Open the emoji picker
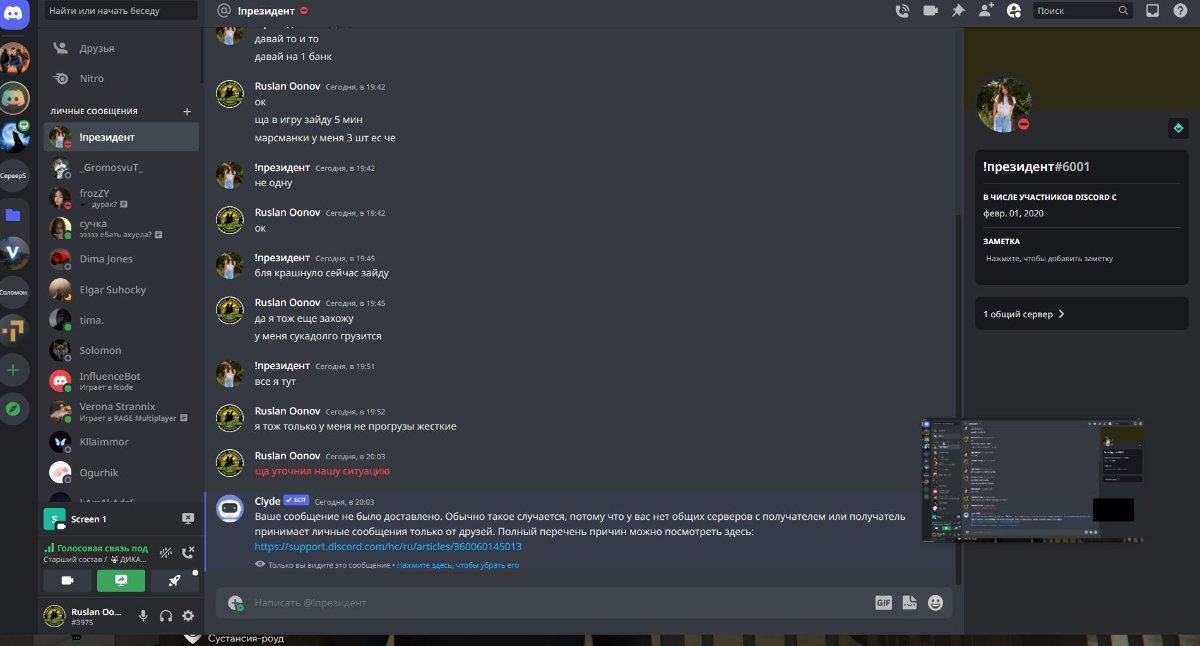 (x=935, y=603)
